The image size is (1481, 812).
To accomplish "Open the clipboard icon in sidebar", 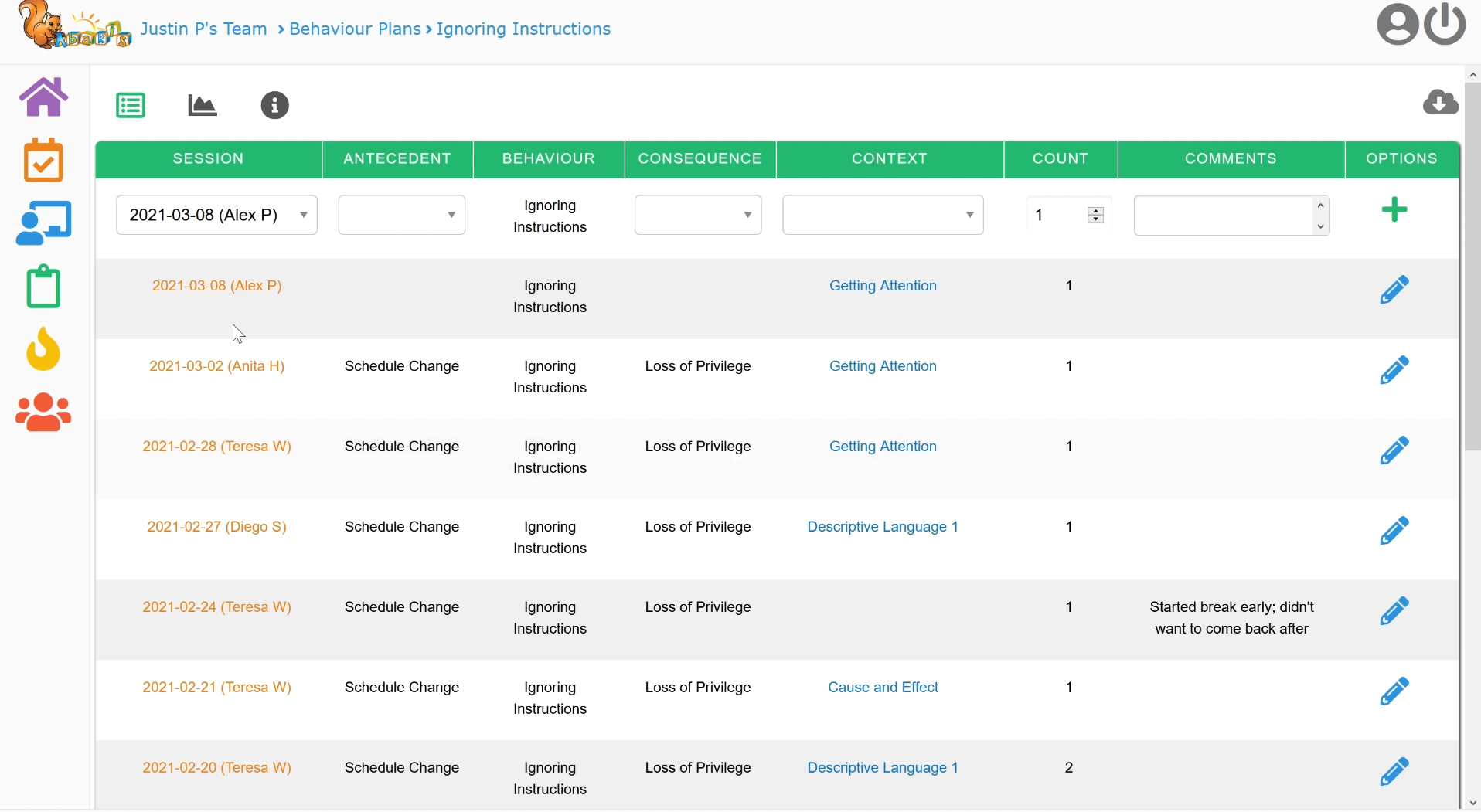I will pos(43,287).
